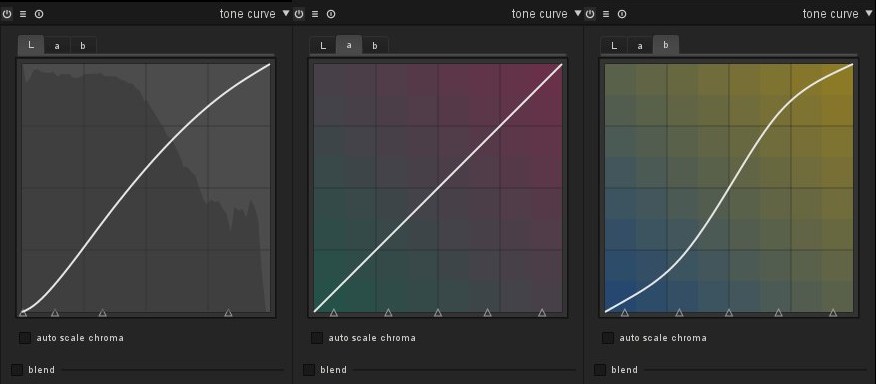The height and width of the screenshot is (384, 876).
Task: Select the first node triangle under the green-magenta graph
Action: pyautogui.click(x=334, y=313)
